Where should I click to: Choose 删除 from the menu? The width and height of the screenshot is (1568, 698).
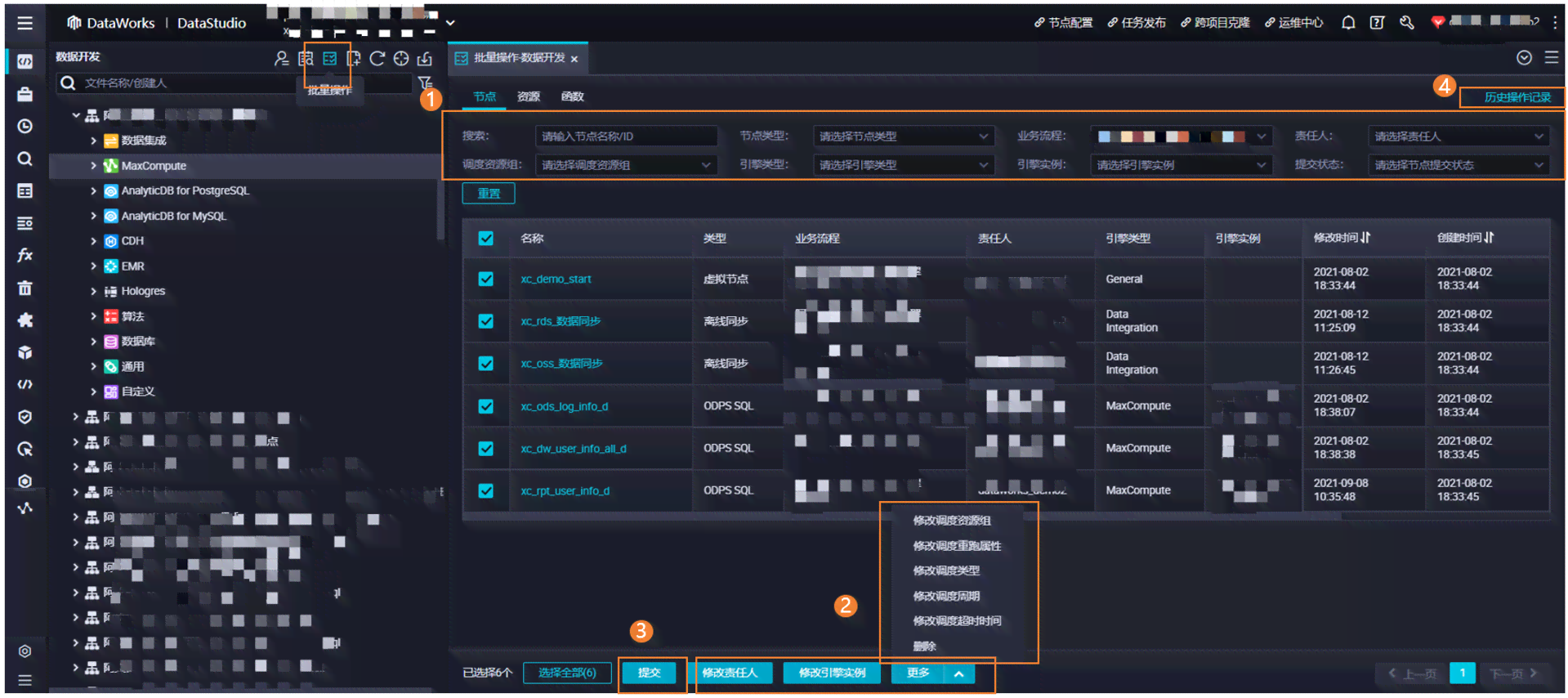924,646
